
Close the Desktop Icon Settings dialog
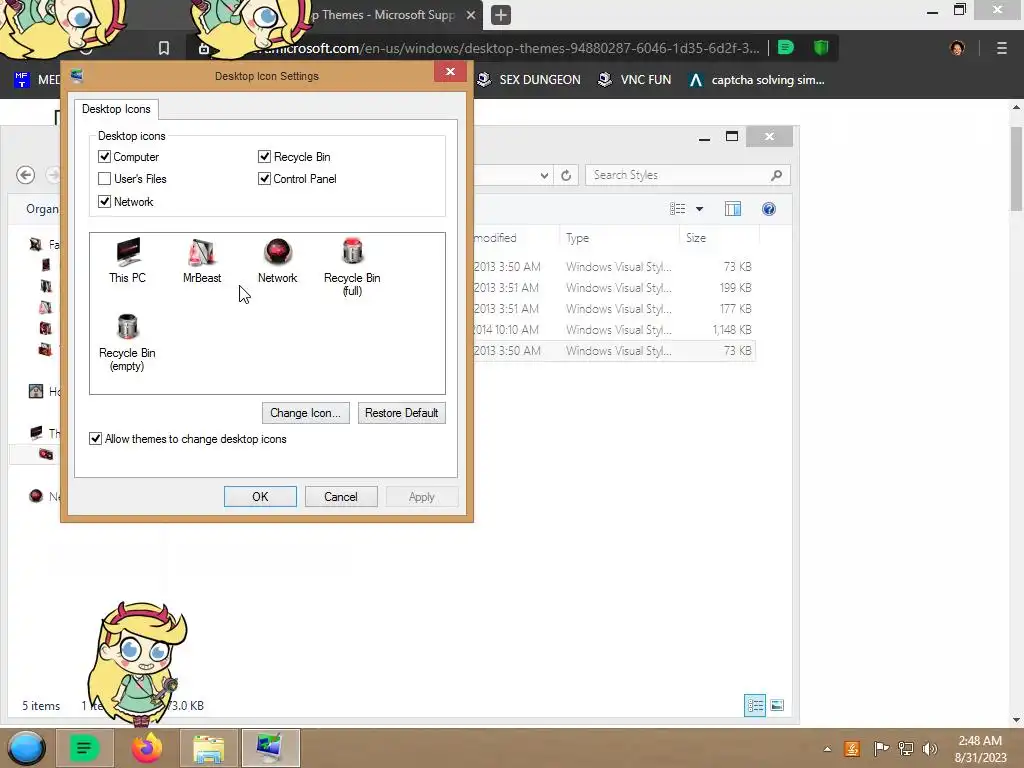click(451, 72)
